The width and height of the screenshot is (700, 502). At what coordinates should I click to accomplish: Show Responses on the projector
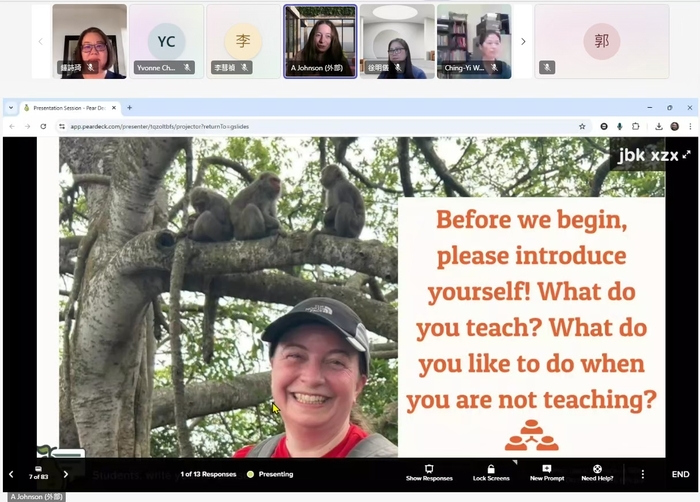pos(429,473)
